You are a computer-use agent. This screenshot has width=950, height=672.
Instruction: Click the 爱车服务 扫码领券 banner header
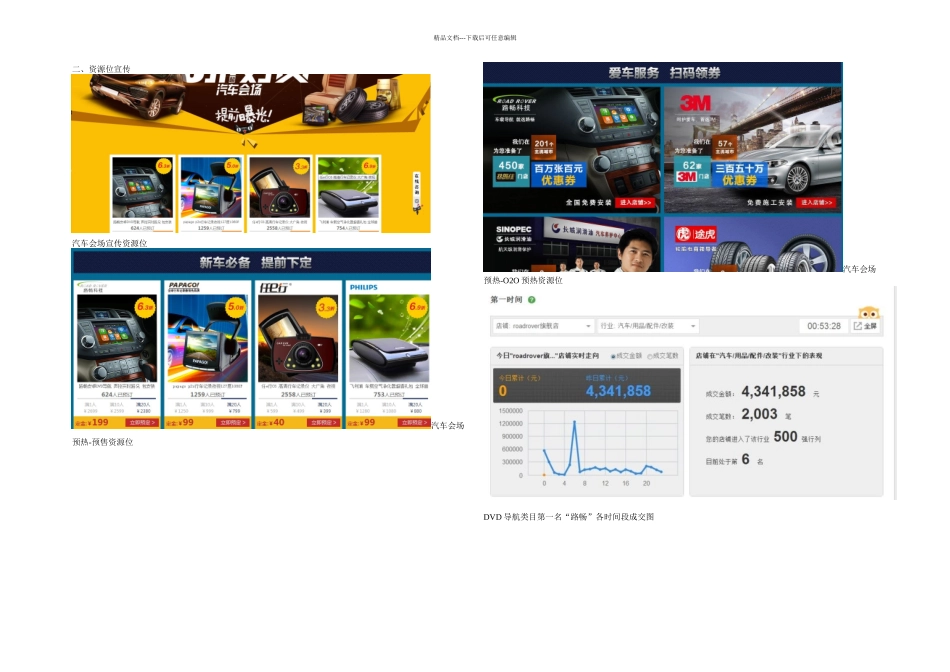(x=663, y=73)
